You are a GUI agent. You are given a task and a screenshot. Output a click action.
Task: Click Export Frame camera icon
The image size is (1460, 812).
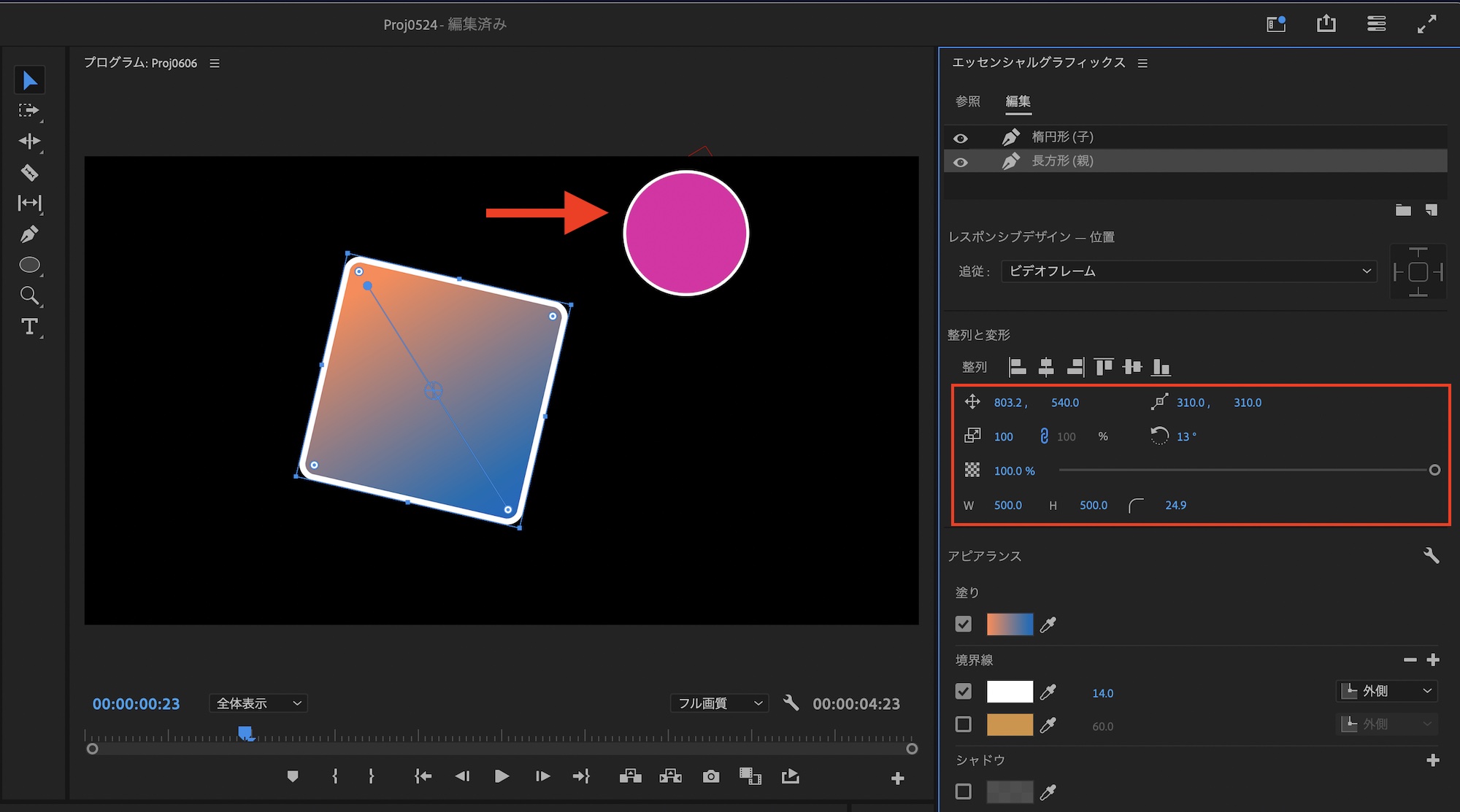click(x=710, y=776)
